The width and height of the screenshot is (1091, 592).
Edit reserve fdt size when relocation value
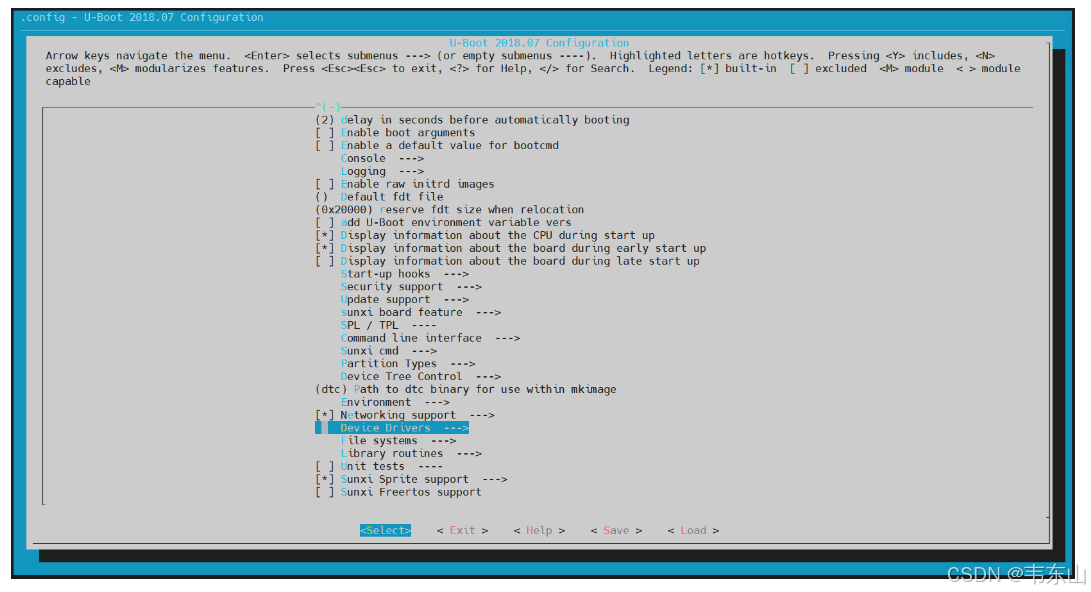click(449, 210)
